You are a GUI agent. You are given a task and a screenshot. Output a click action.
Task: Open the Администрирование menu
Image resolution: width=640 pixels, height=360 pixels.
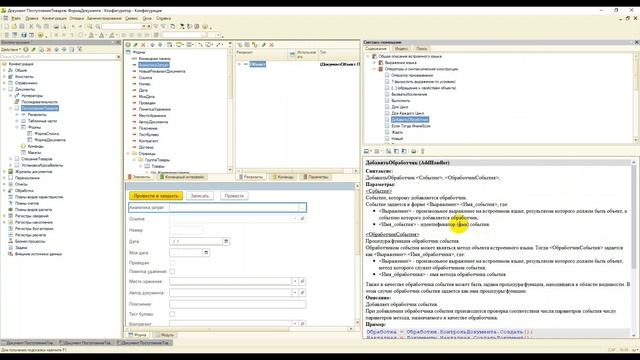104,18
